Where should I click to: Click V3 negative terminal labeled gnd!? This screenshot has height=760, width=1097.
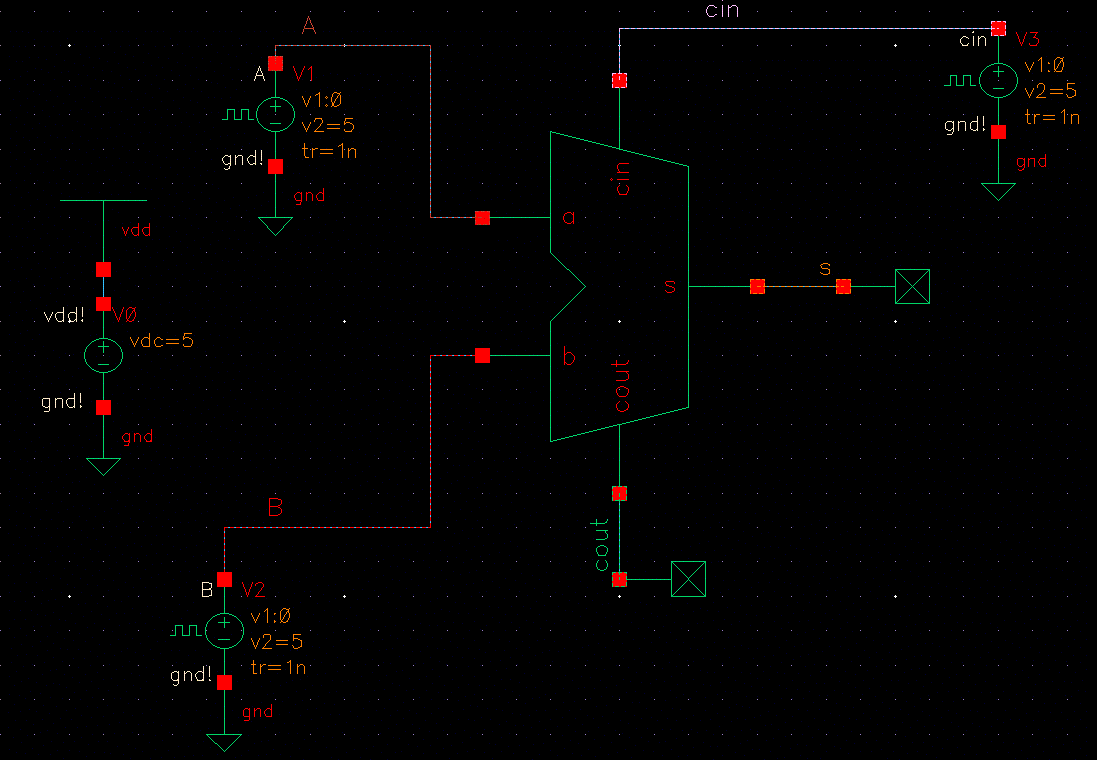click(998, 132)
